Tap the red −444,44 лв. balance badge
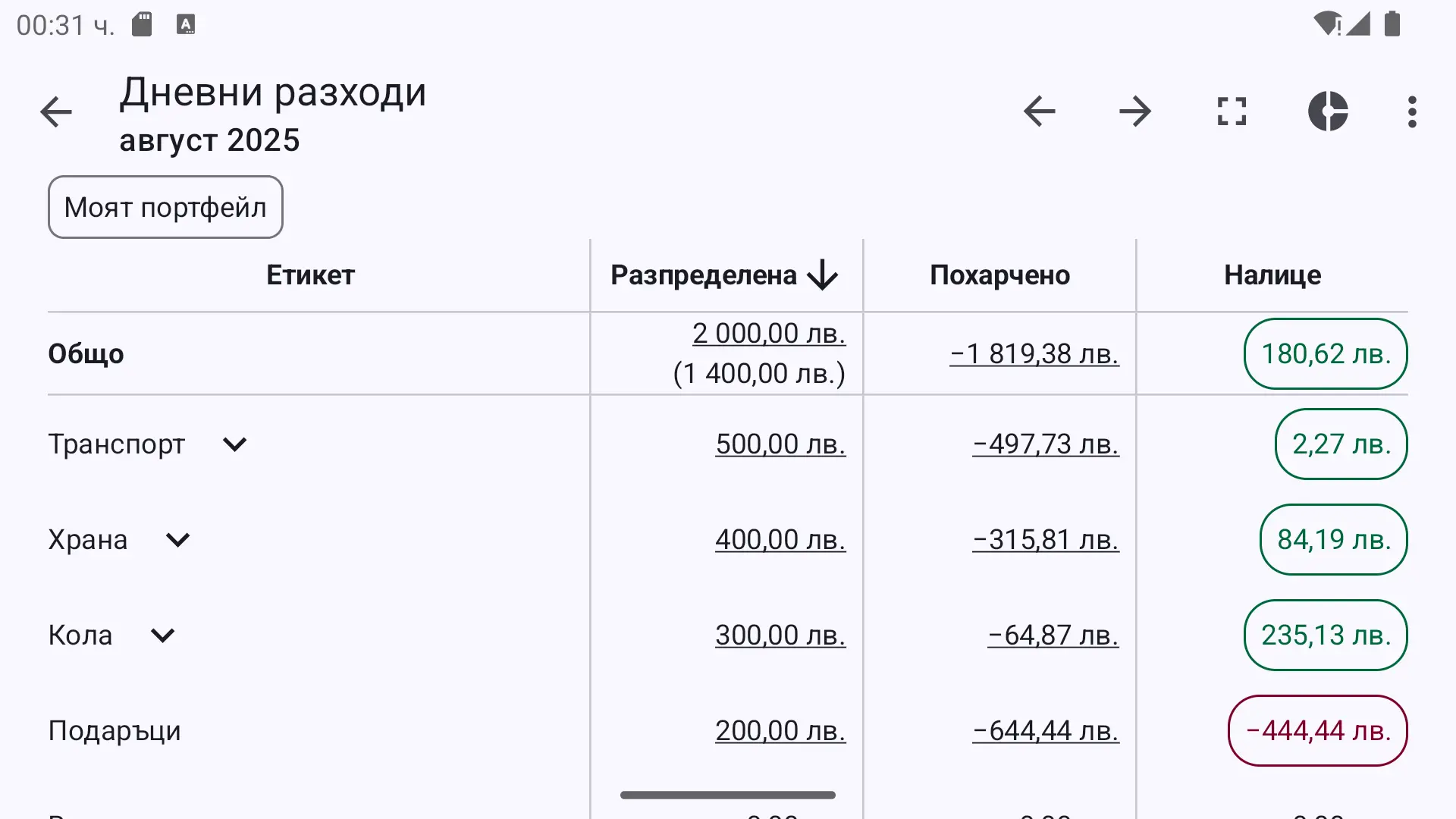This screenshot has height=819, width=1456. pos(1318,731)
